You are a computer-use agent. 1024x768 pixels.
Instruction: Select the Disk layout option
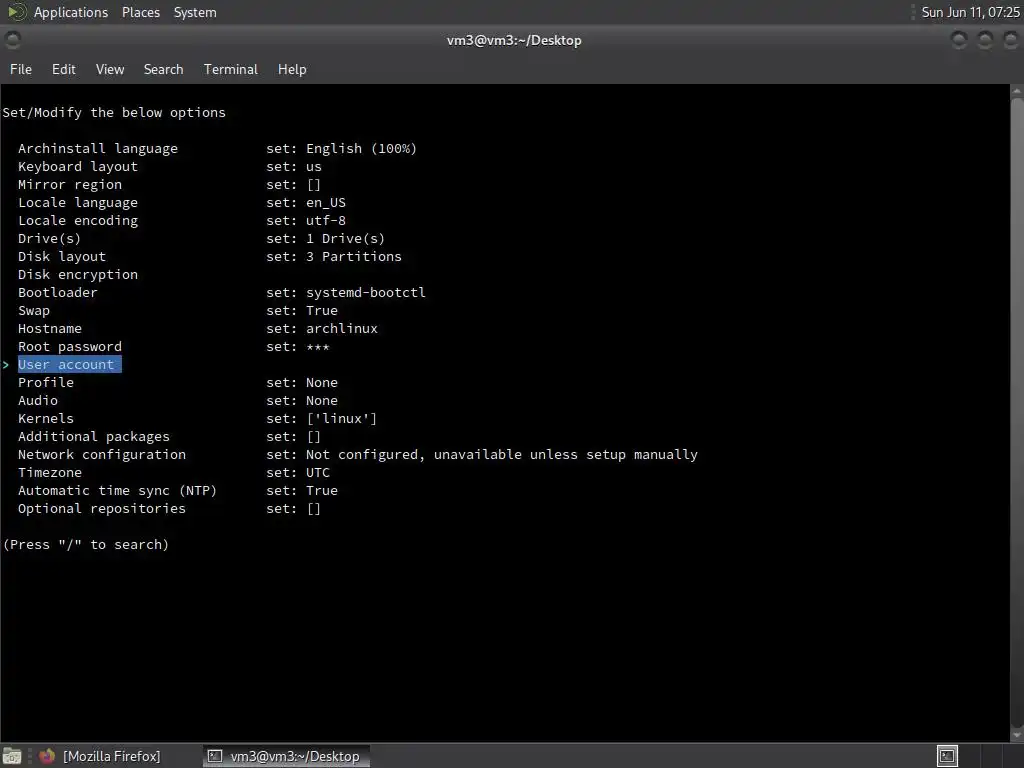point(62,257)
